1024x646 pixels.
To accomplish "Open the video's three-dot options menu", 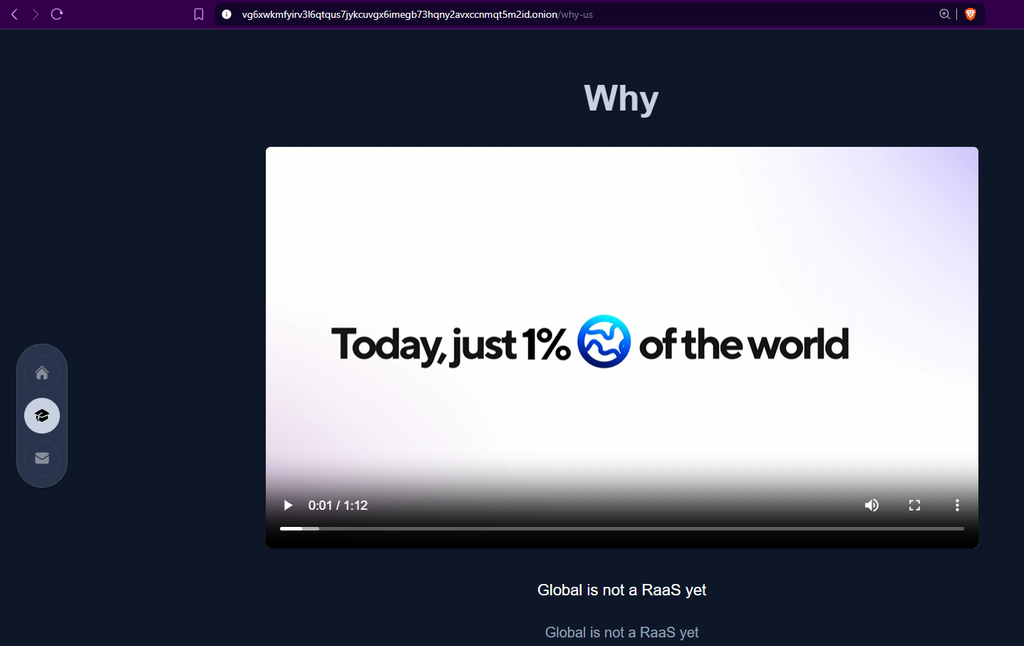I will point(956,505).
